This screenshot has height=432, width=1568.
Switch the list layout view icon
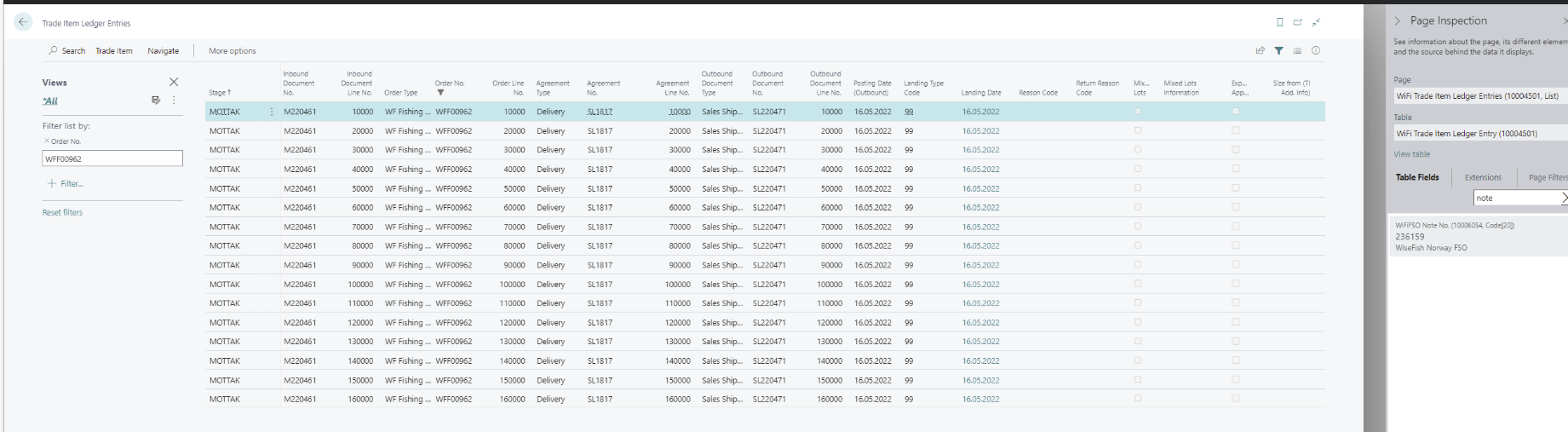(x=1297, y=51)
